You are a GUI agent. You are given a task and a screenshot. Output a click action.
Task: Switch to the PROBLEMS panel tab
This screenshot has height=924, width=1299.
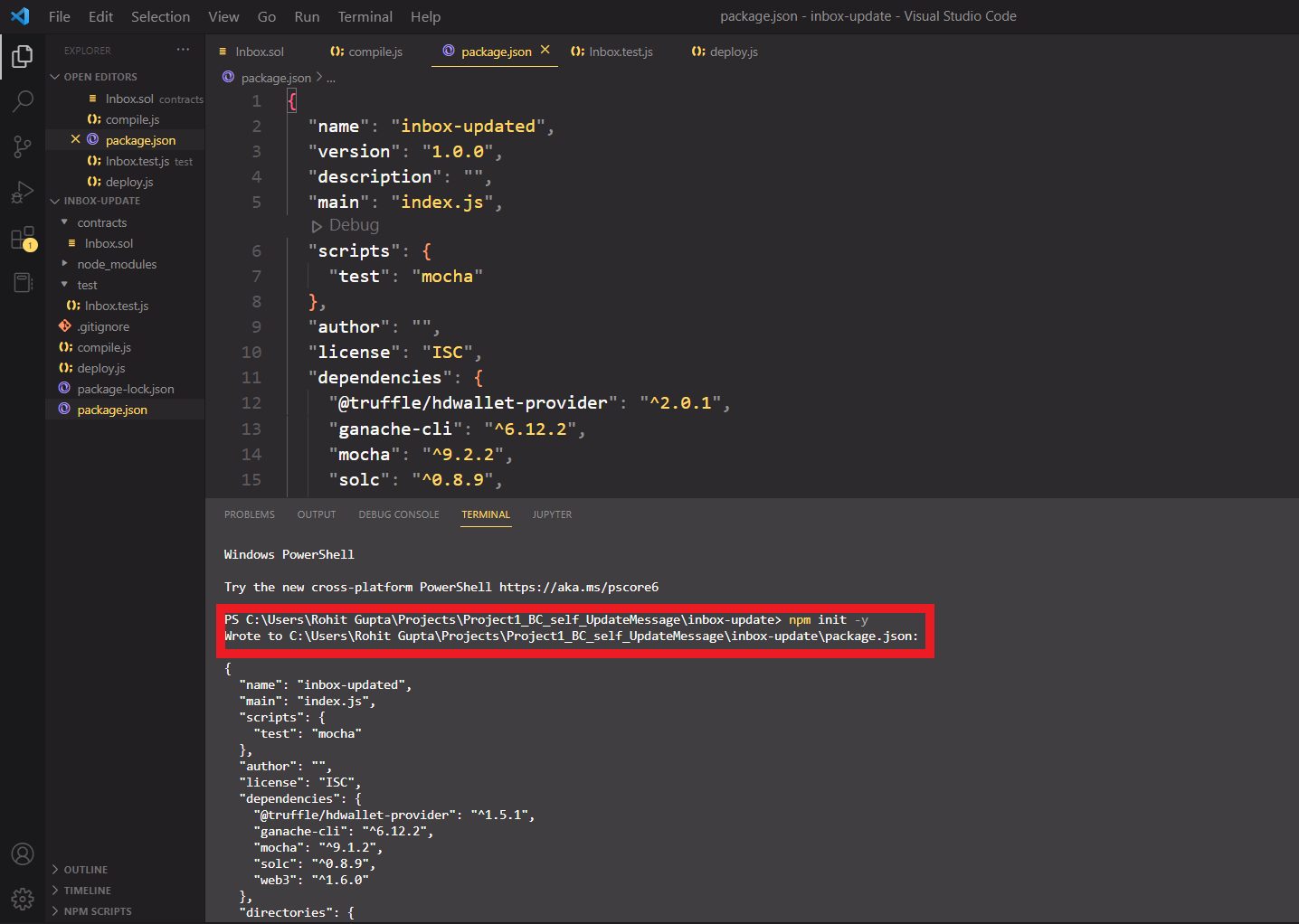point(250,514)
